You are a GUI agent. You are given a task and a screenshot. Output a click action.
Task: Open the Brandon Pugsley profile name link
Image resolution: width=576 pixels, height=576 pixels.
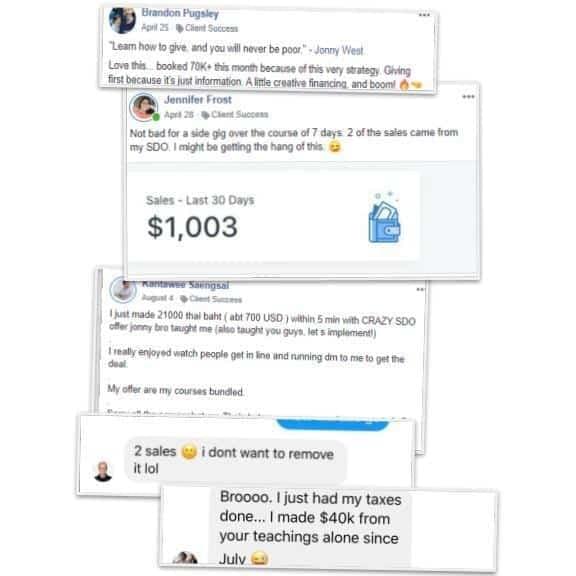[x=180, y=13]
